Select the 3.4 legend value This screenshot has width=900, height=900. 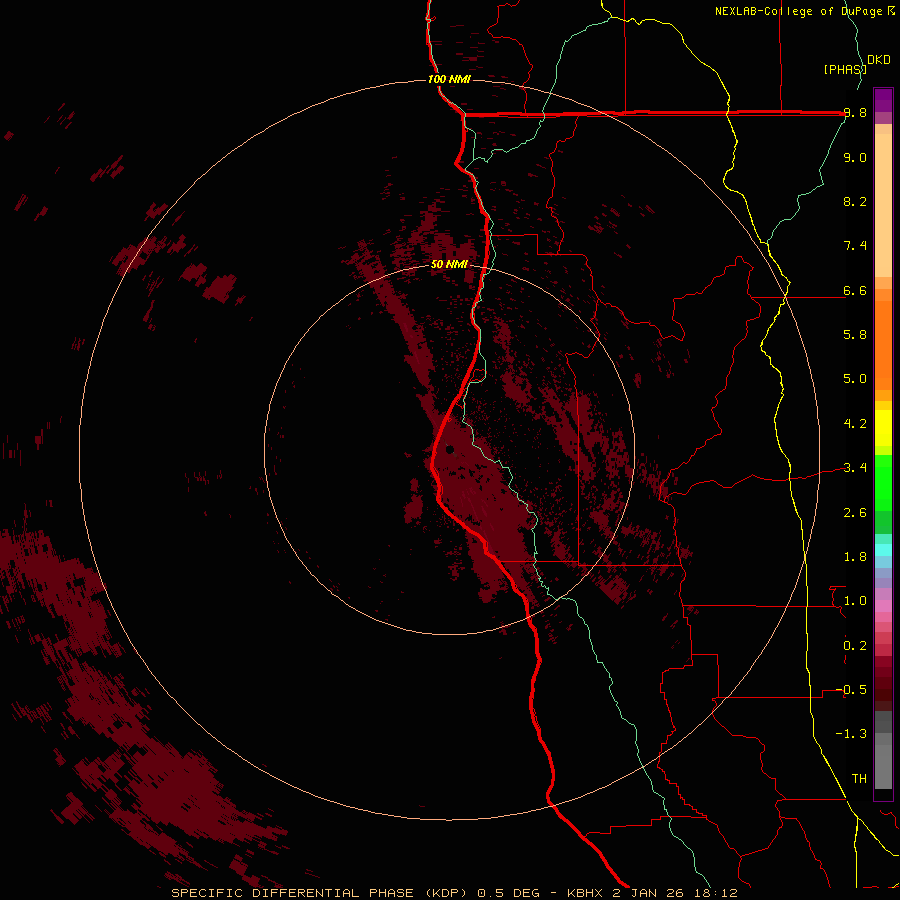click(x=855, y=468)
